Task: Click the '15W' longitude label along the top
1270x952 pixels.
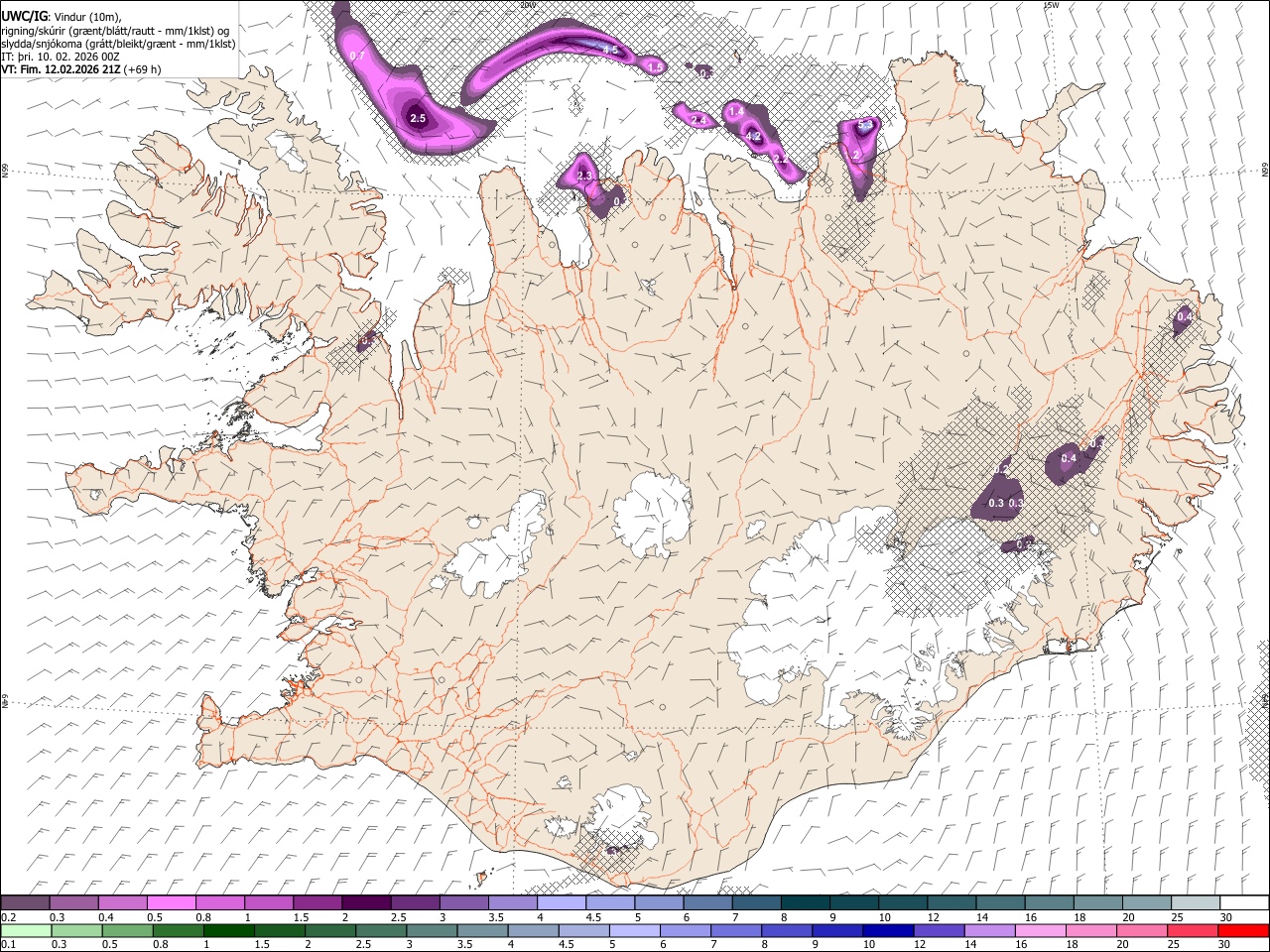Action: 1052,5
